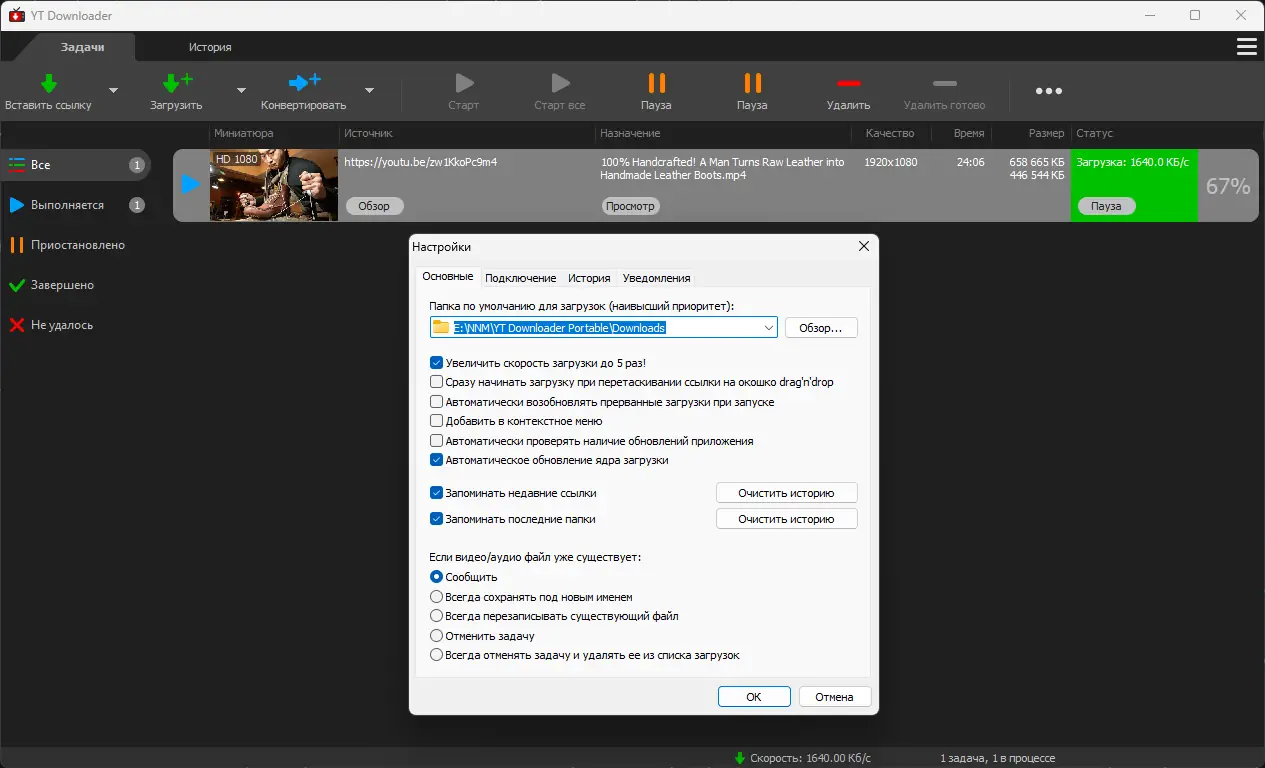Click the first orange Пауза icon
Viewport: 1265px width, 768px height.
(656, 83)
